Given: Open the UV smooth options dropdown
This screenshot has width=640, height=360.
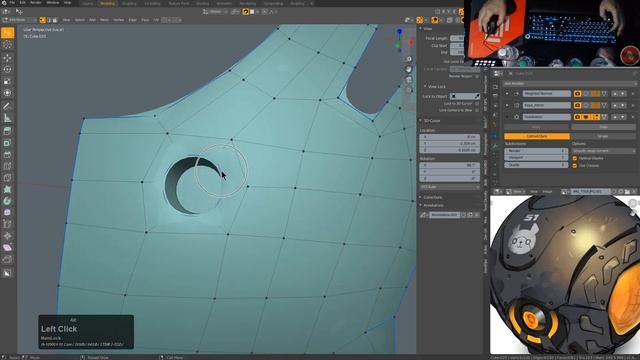Looking at the screenshot, I should [604, 151].
